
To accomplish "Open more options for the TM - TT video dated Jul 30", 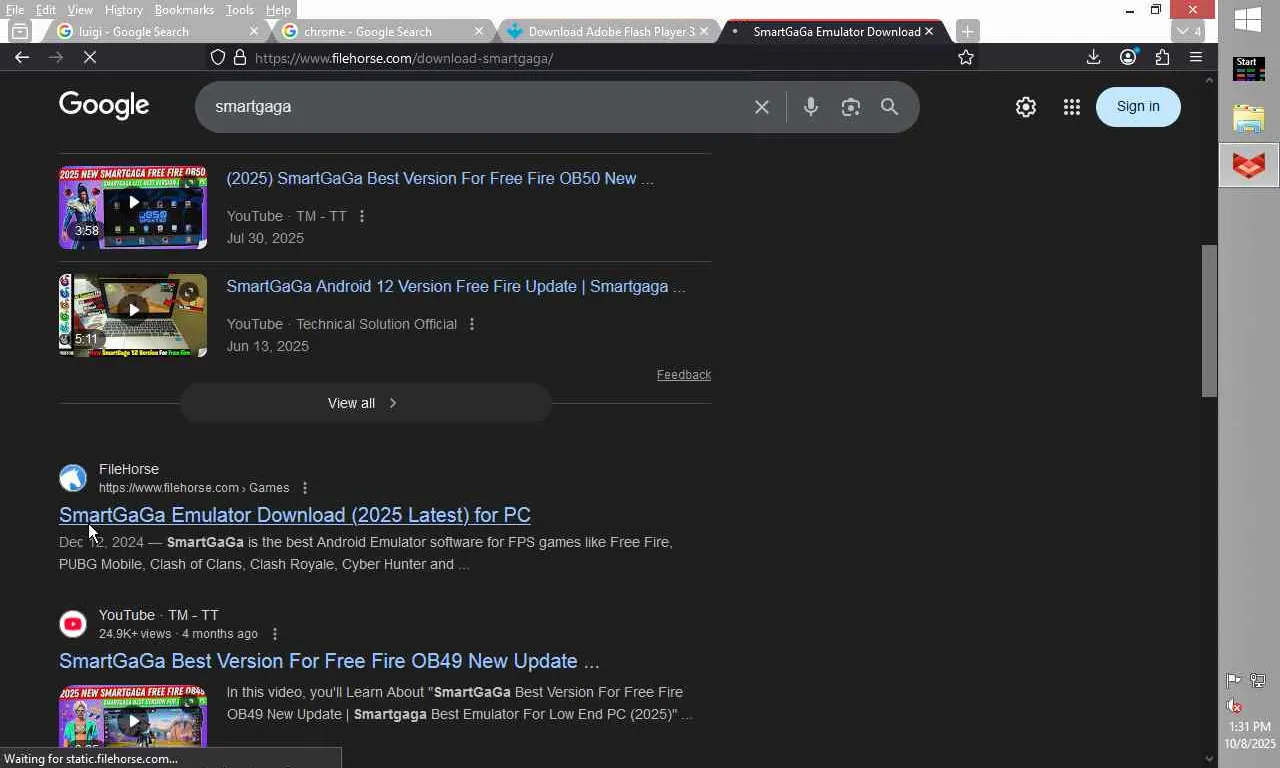I will 362,216.
